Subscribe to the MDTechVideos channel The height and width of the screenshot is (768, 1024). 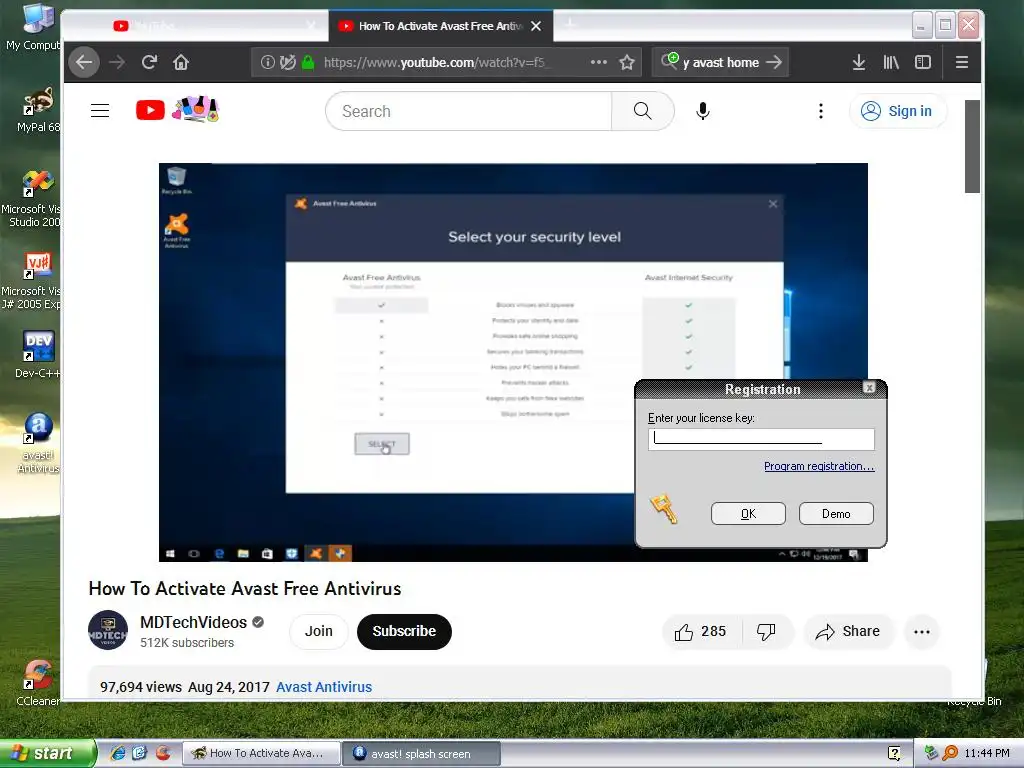pos(404,632)
